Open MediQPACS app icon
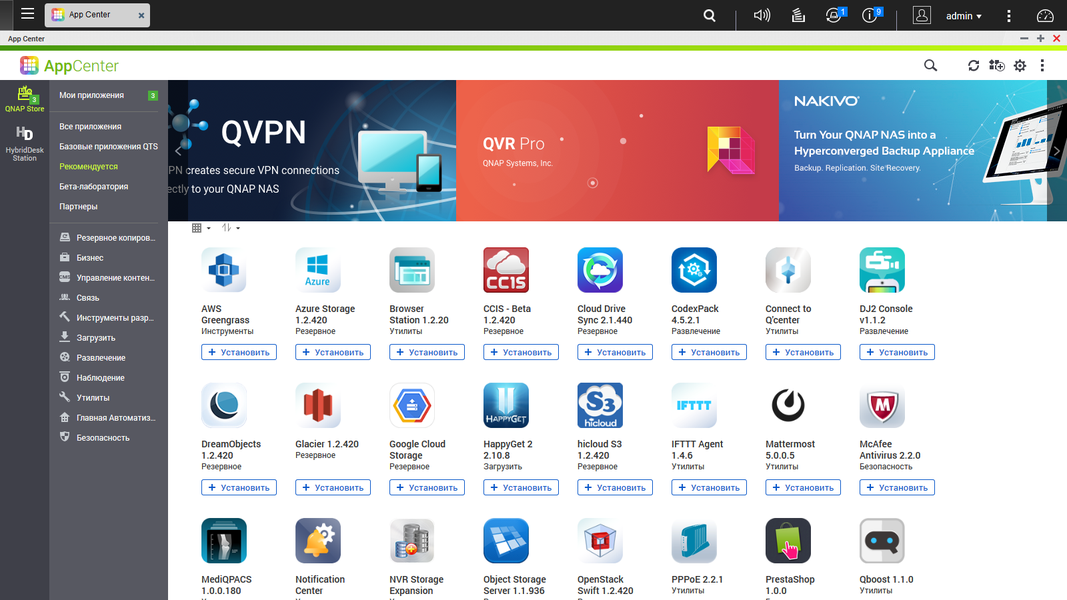 pyautogui.click(x=224, y=541)
